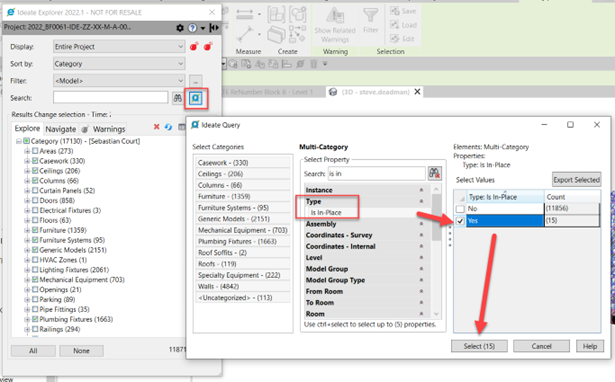Collapse the Instance property group

(421, 190)
